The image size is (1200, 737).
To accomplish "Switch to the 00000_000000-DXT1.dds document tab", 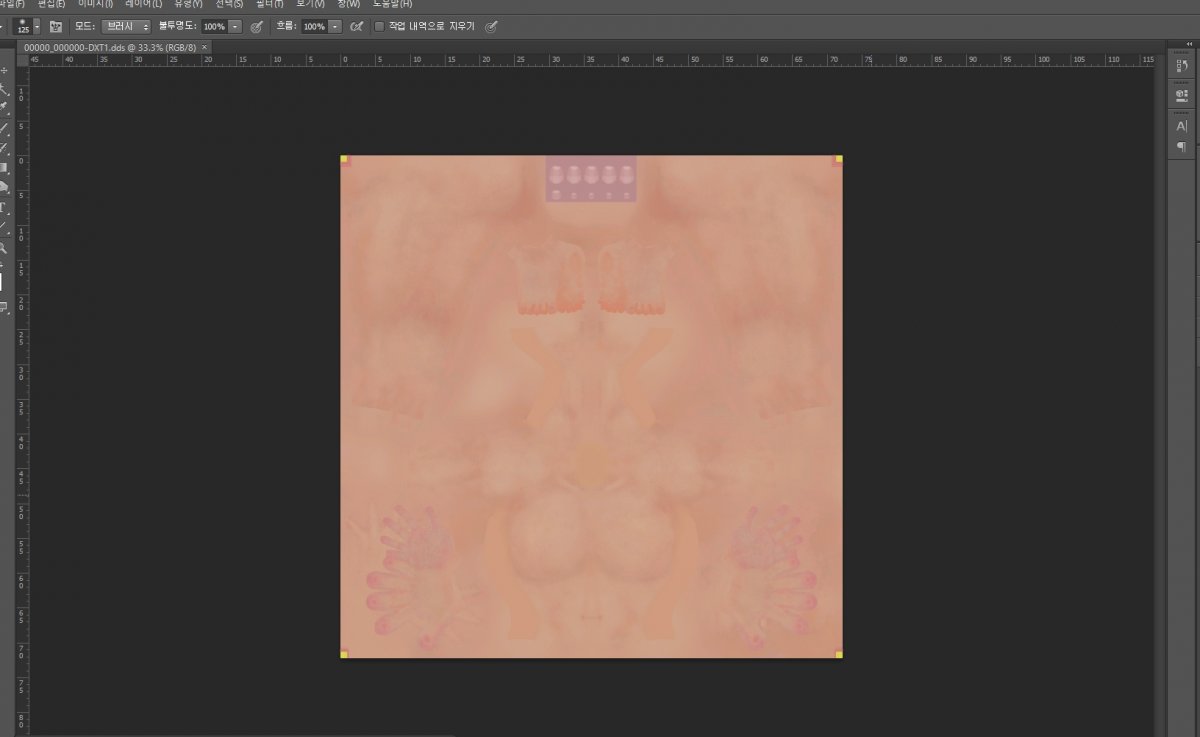I will click(x=110, y=47).
